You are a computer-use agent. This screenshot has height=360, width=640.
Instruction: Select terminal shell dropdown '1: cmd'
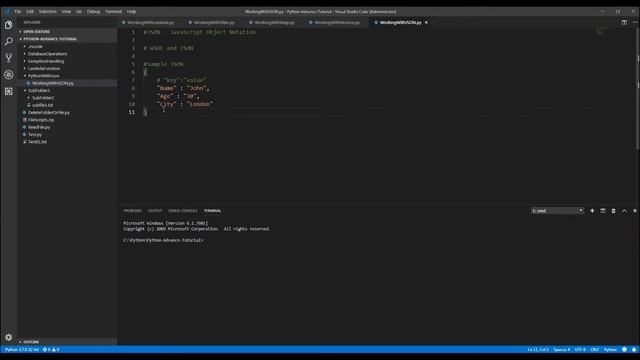(x=557, y=211)
